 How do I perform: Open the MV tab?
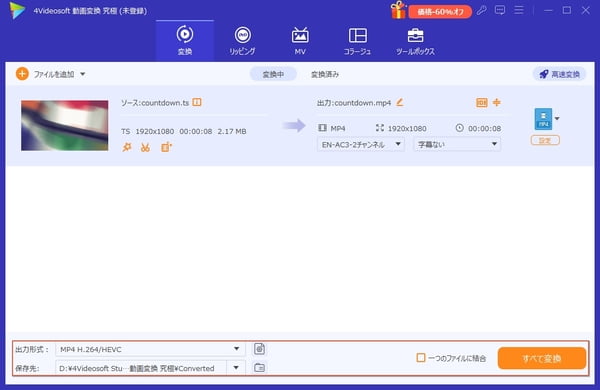click(300, 41)
